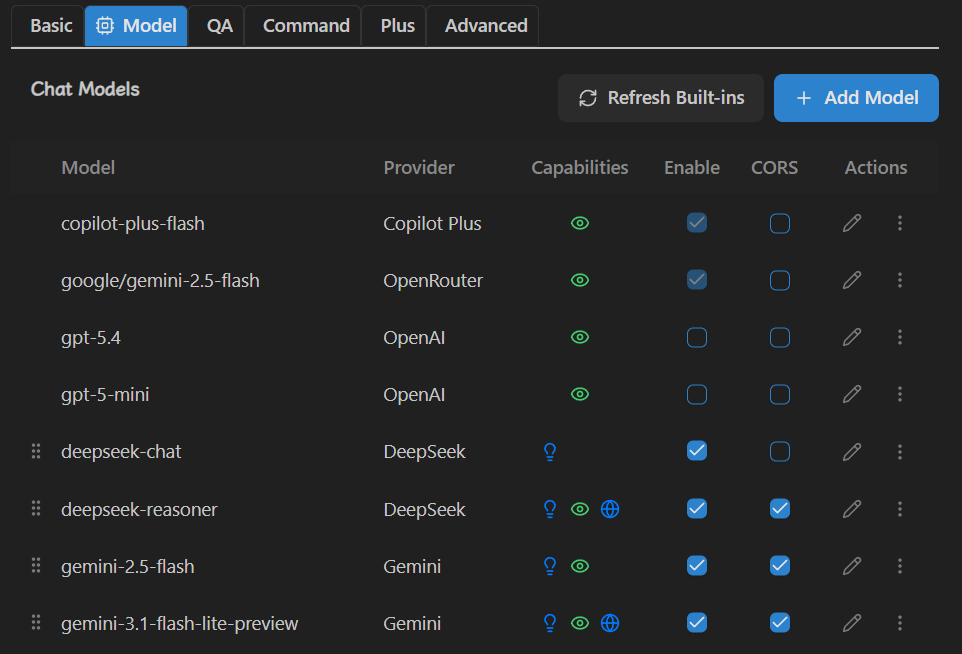Image resolution: width=962 pixels, height=654 pixels.
Task: Edit the deepseek-reasoner model
Action: (x=852, y=509)
